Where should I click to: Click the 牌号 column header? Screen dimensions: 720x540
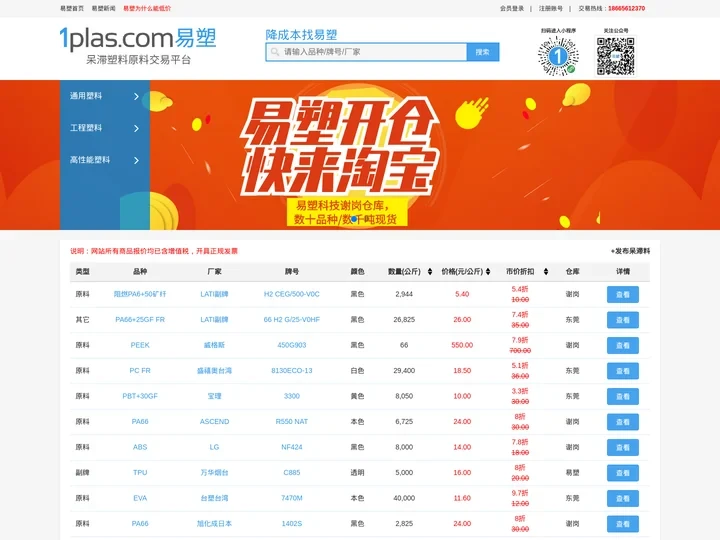(292, 271)
